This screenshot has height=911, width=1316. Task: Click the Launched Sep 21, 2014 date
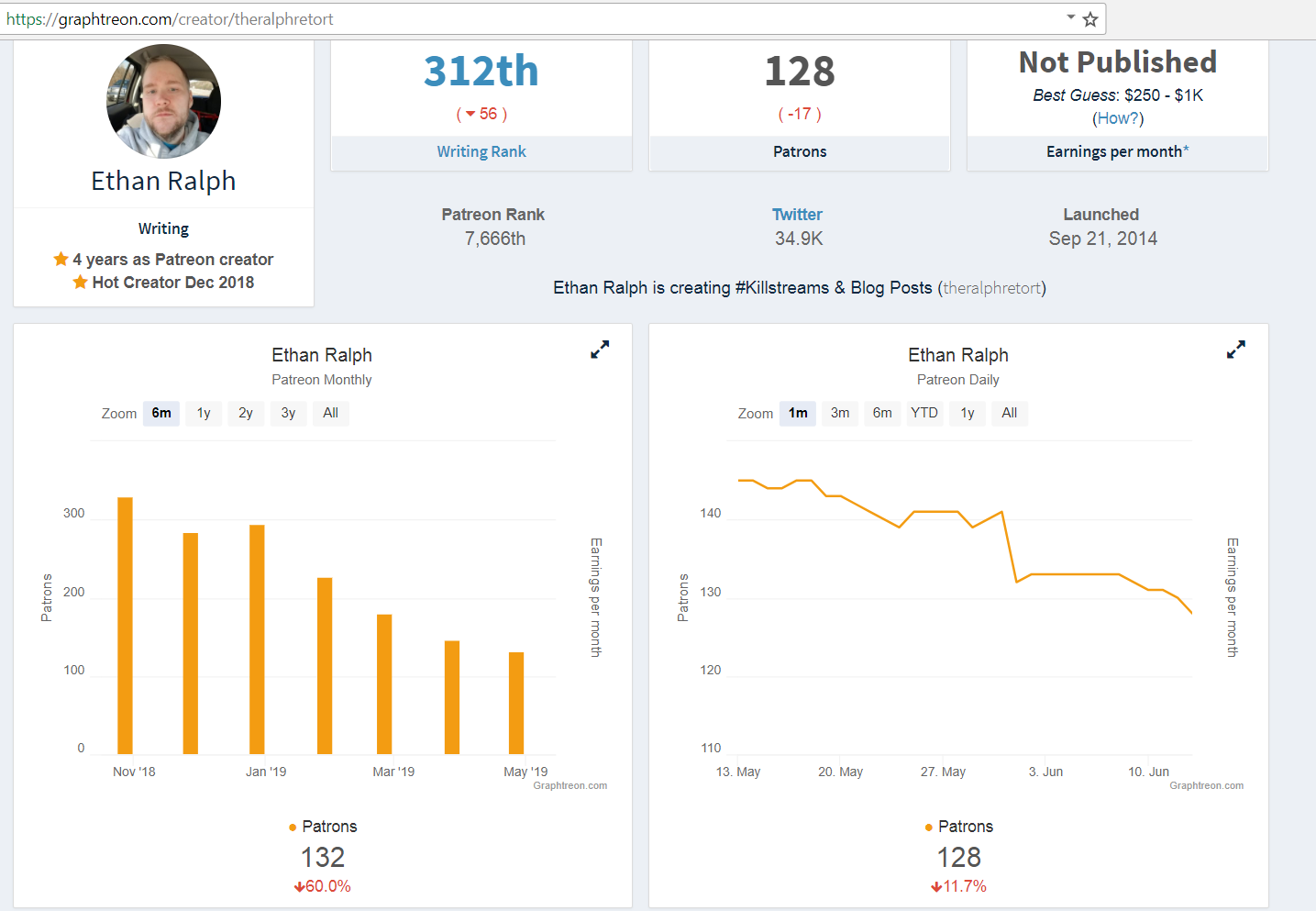tap(1102, 239)
